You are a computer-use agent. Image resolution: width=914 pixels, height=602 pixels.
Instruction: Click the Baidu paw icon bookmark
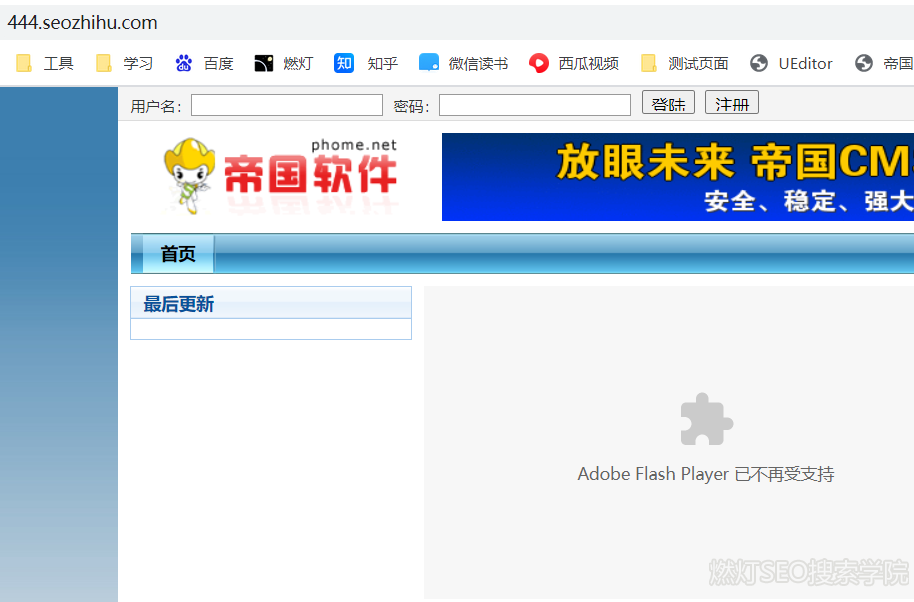click(x=184, y=63)
